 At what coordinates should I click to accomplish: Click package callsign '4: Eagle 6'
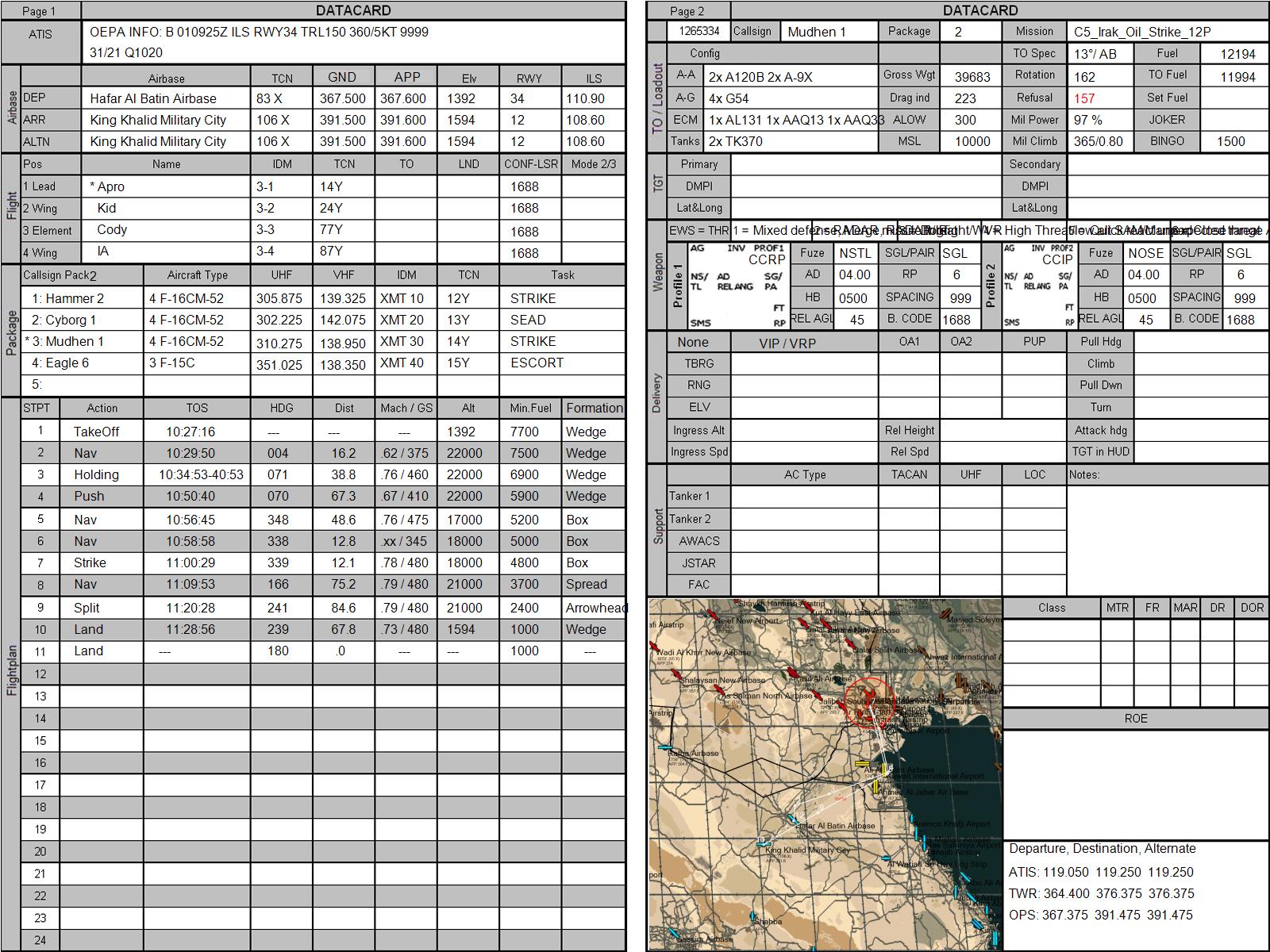[x=60, y=363]
